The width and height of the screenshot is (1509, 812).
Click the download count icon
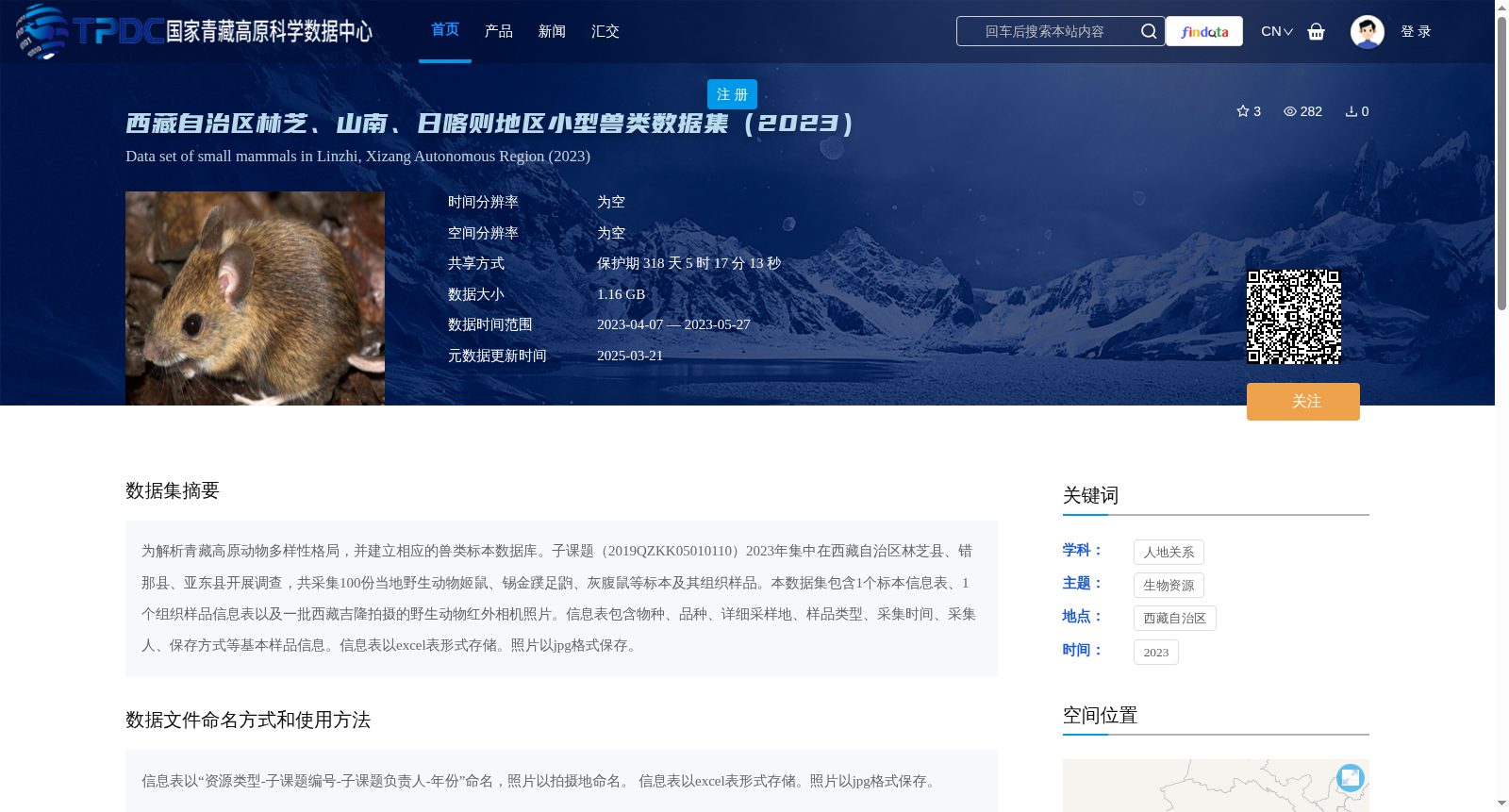(x=1351, y=111)
